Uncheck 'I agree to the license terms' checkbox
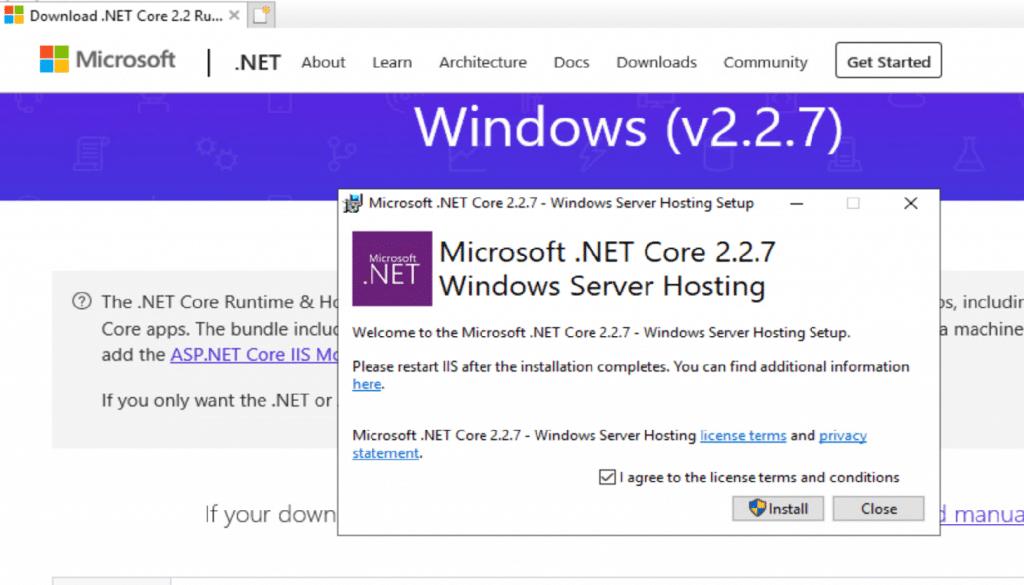1024x585 pixels. click(x=607, y=477)
